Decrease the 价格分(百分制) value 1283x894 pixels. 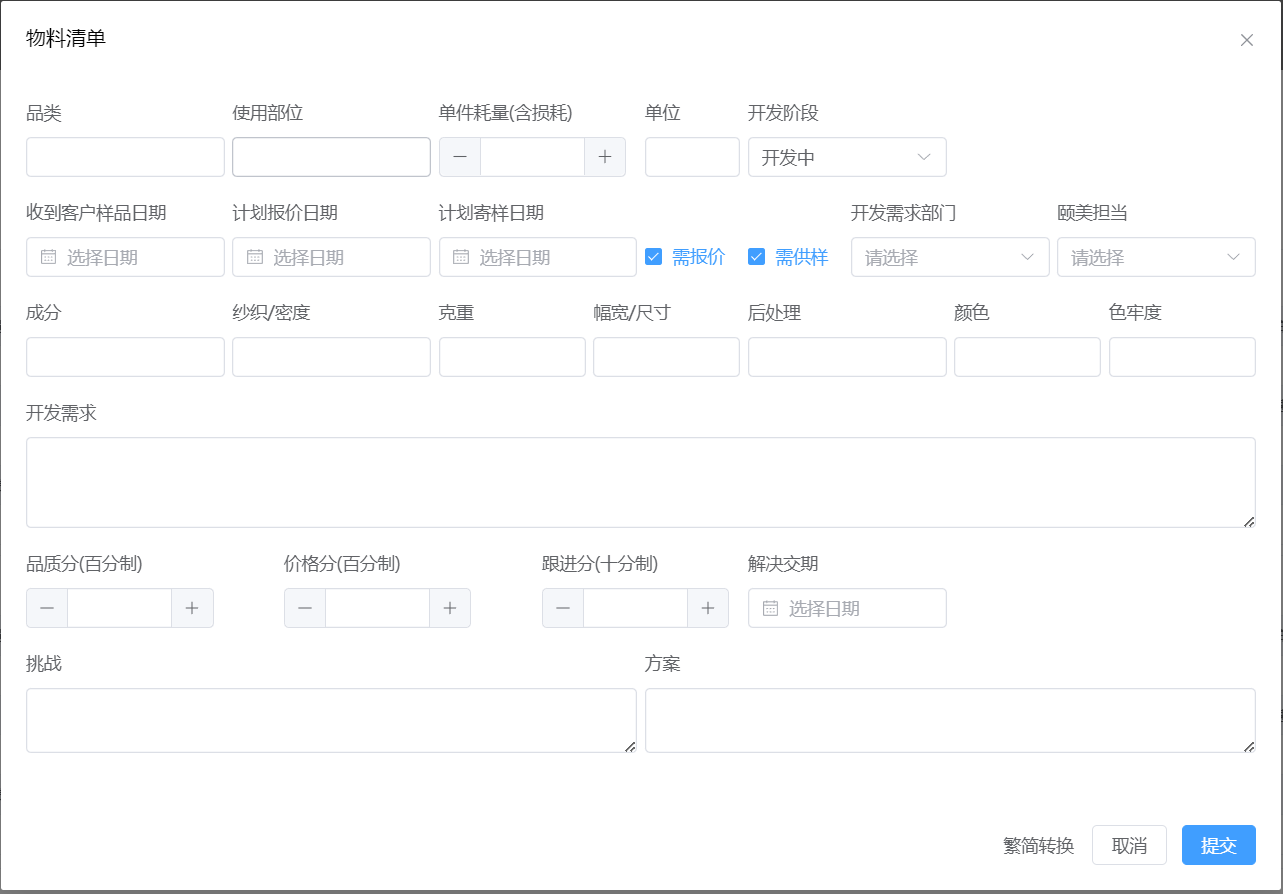tap(305, 608)
